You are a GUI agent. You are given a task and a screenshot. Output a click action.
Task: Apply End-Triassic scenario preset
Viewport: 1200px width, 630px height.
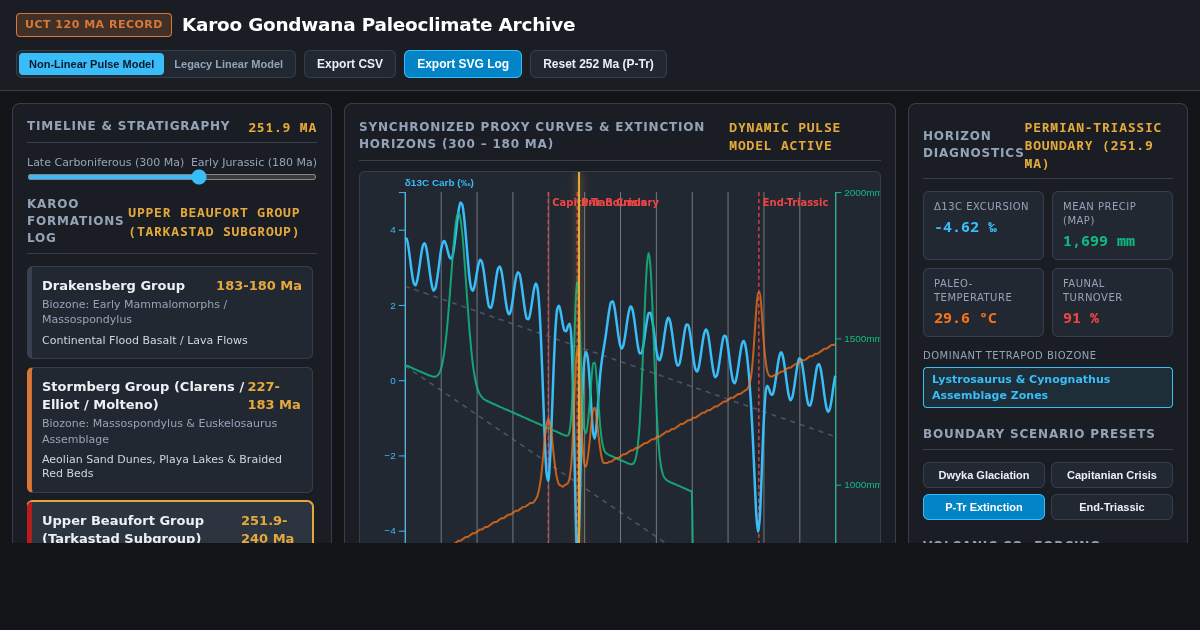pos(1112,507)
